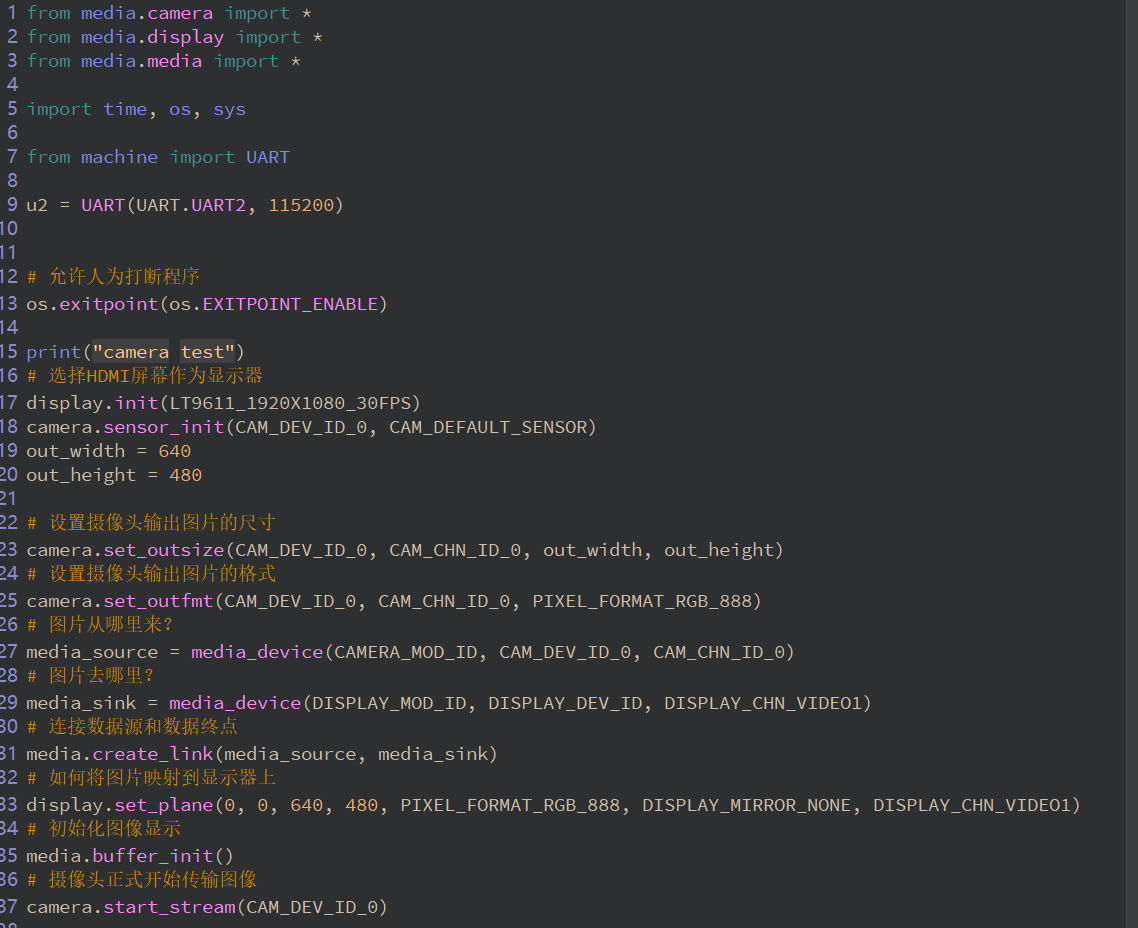Click the "camera test" string in print

pos(163,352)
